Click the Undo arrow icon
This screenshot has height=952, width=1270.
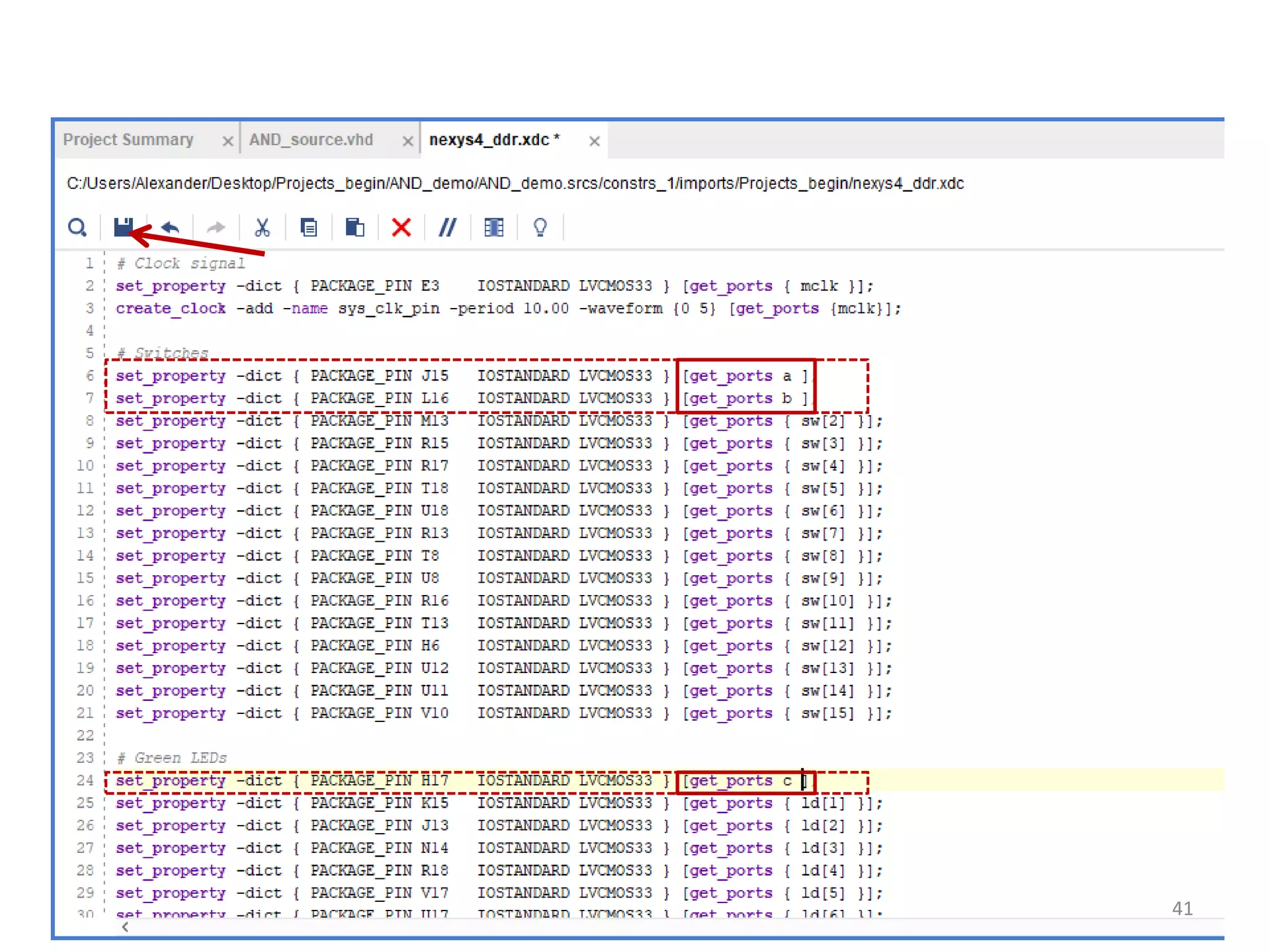(170, 227)
